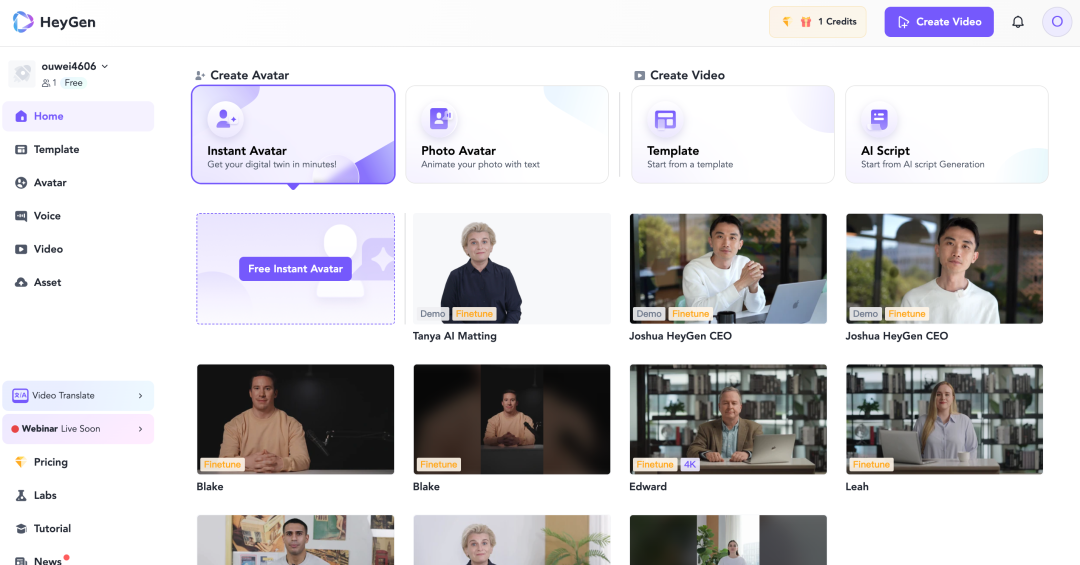Select the Start from a template card

click(733, 134)
